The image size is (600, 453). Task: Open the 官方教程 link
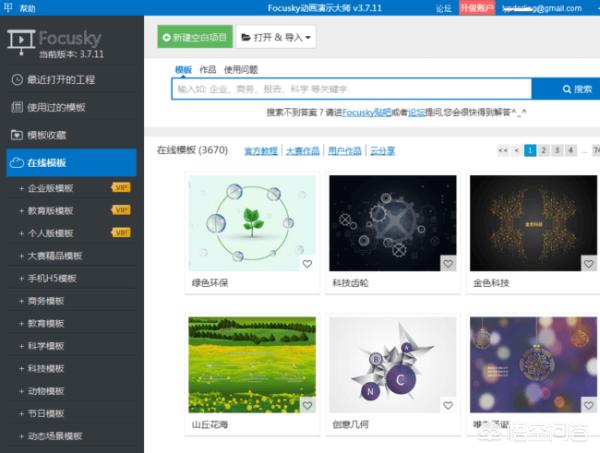[x=261, y=151]
